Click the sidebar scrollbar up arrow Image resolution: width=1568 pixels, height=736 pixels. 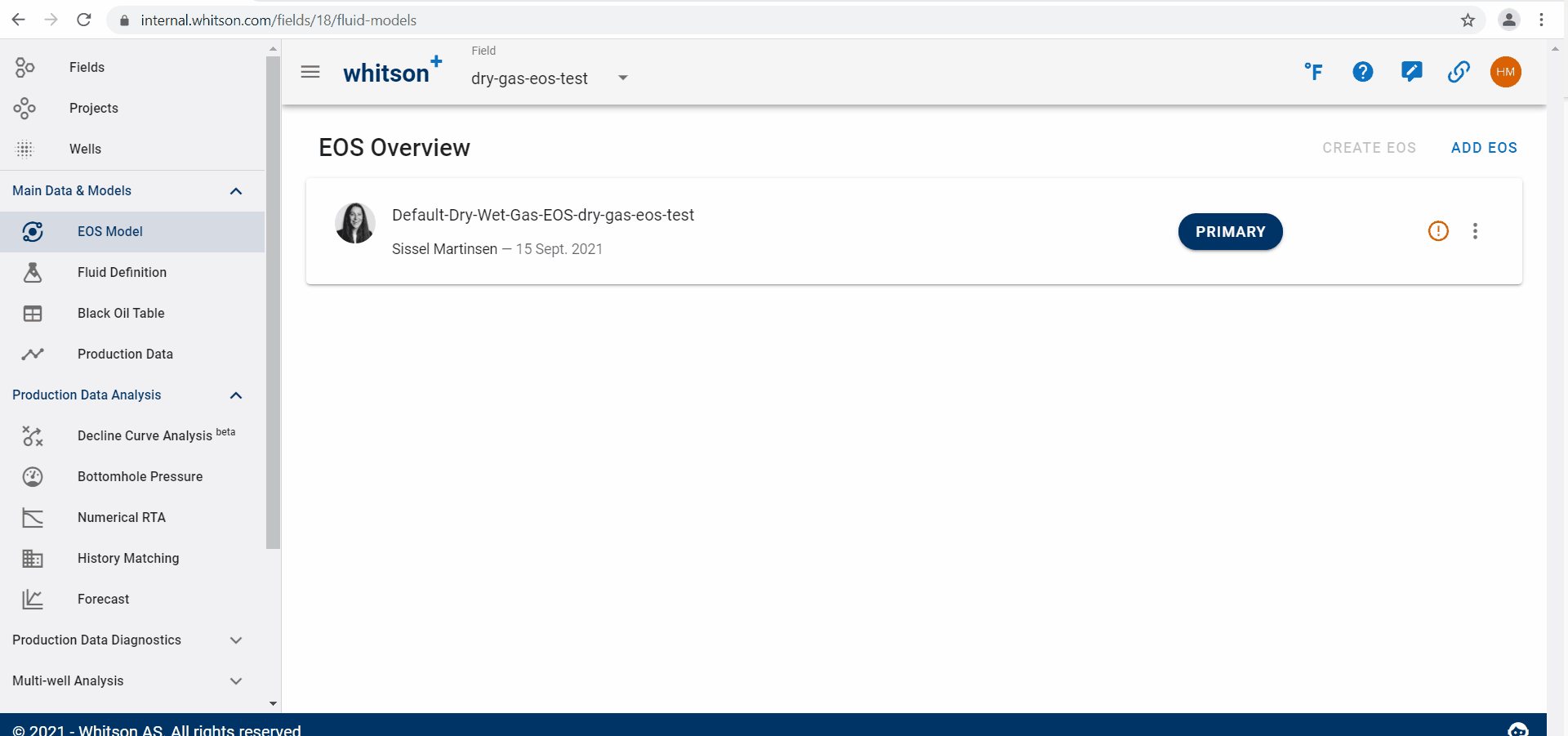[x=273, y=49]
